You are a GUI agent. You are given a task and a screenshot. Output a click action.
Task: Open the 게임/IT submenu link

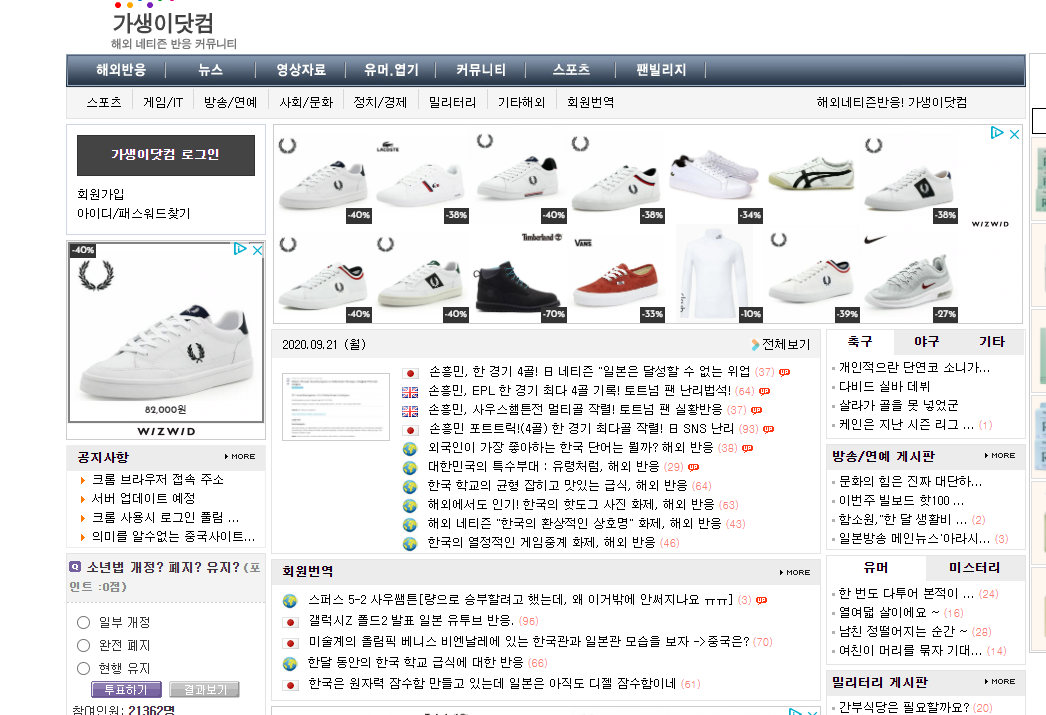(x=163, y=102)
